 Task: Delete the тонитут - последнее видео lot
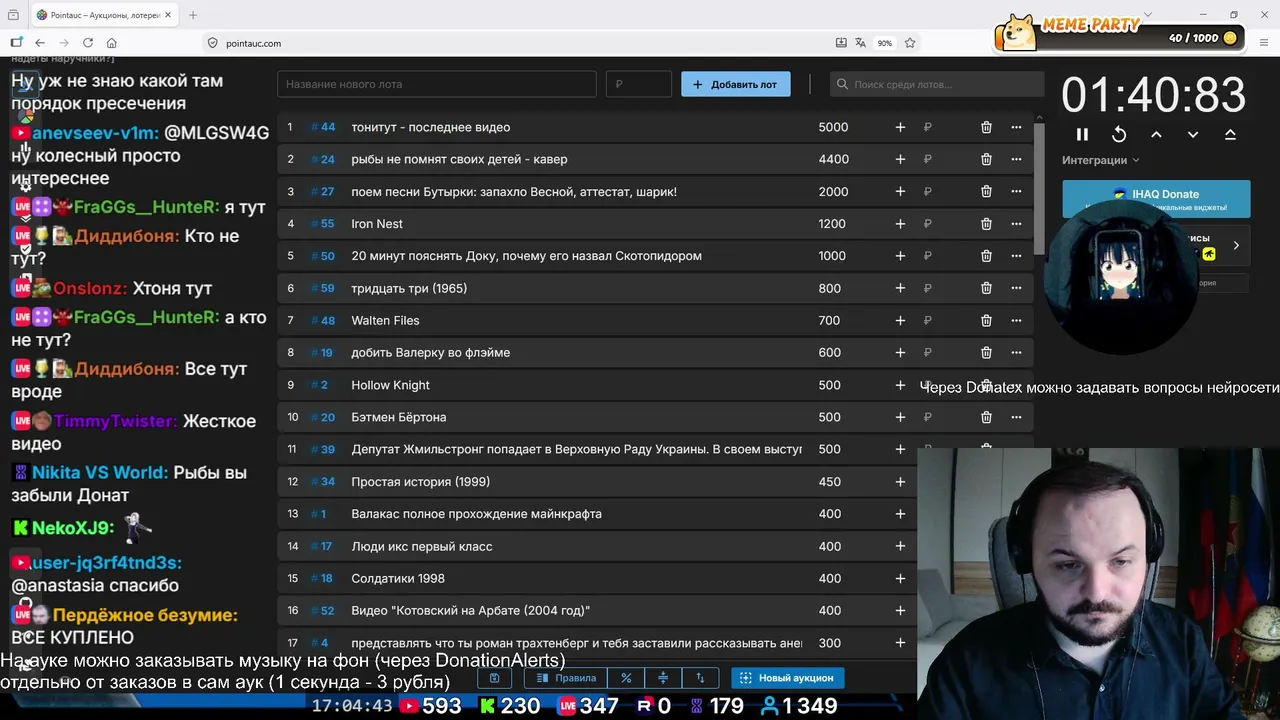point(986,127)
